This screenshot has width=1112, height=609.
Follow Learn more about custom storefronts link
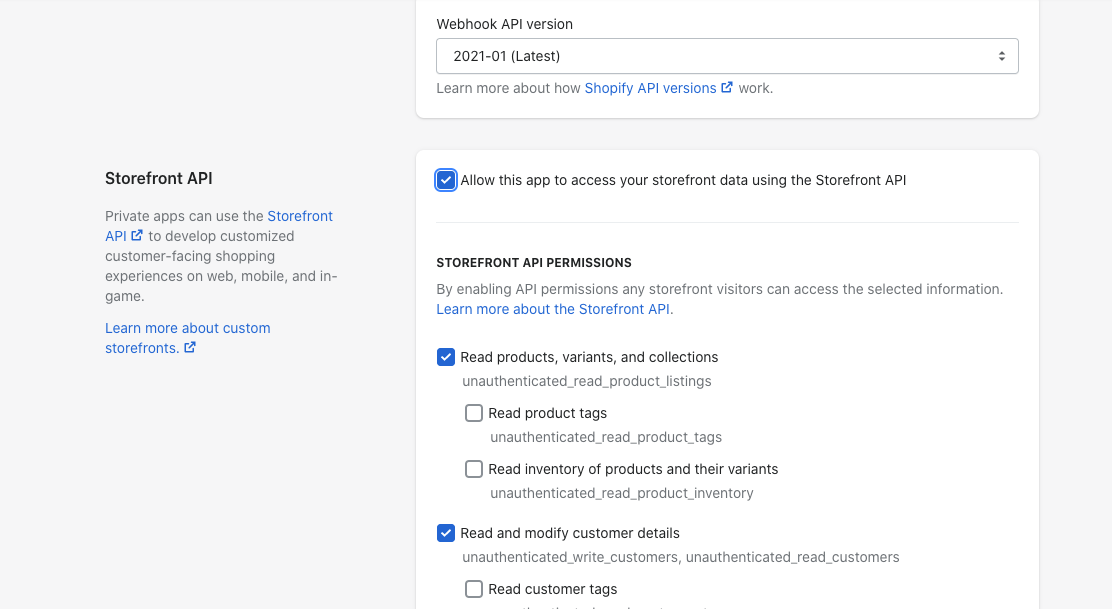pyautogui.click(x=187, y=328)
